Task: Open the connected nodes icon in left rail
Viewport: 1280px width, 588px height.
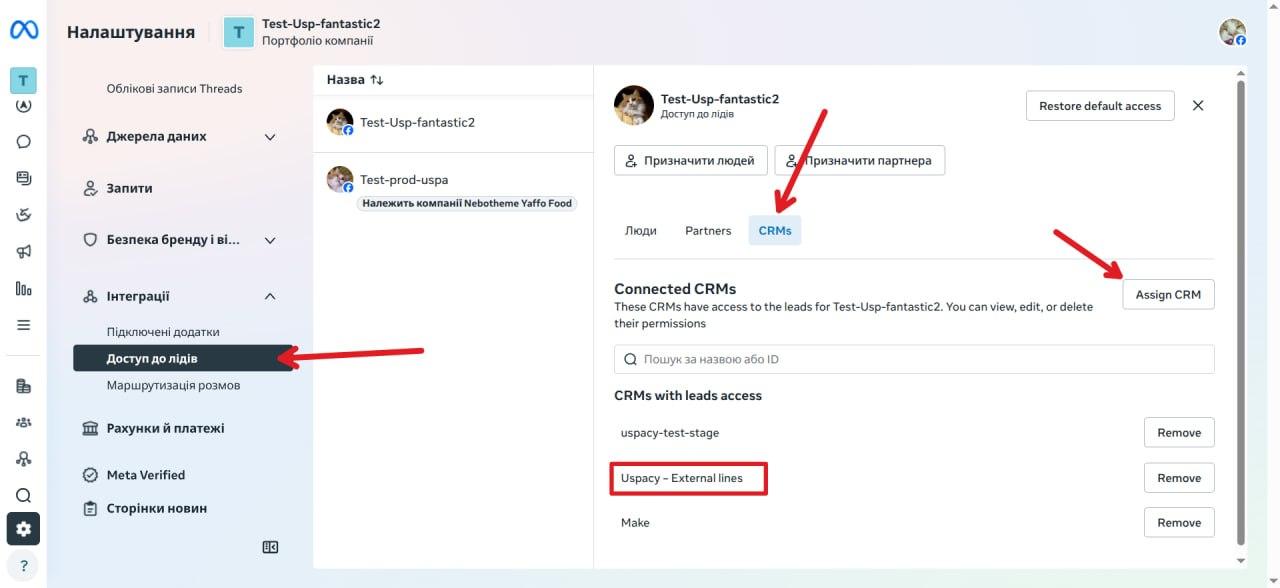Action: 24,459
